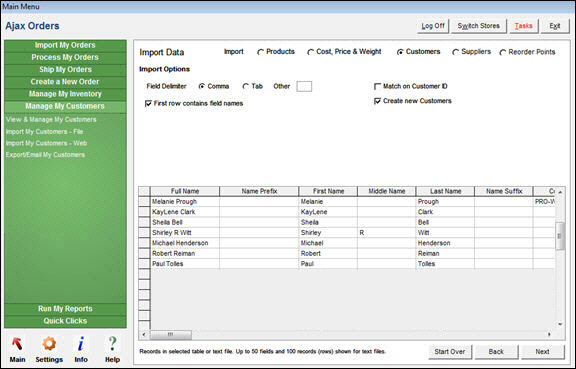The width and height of the screenshot is (576, 369).
Task: Select the KayLene Clark full name cell
Action: [x=185, y=212]
